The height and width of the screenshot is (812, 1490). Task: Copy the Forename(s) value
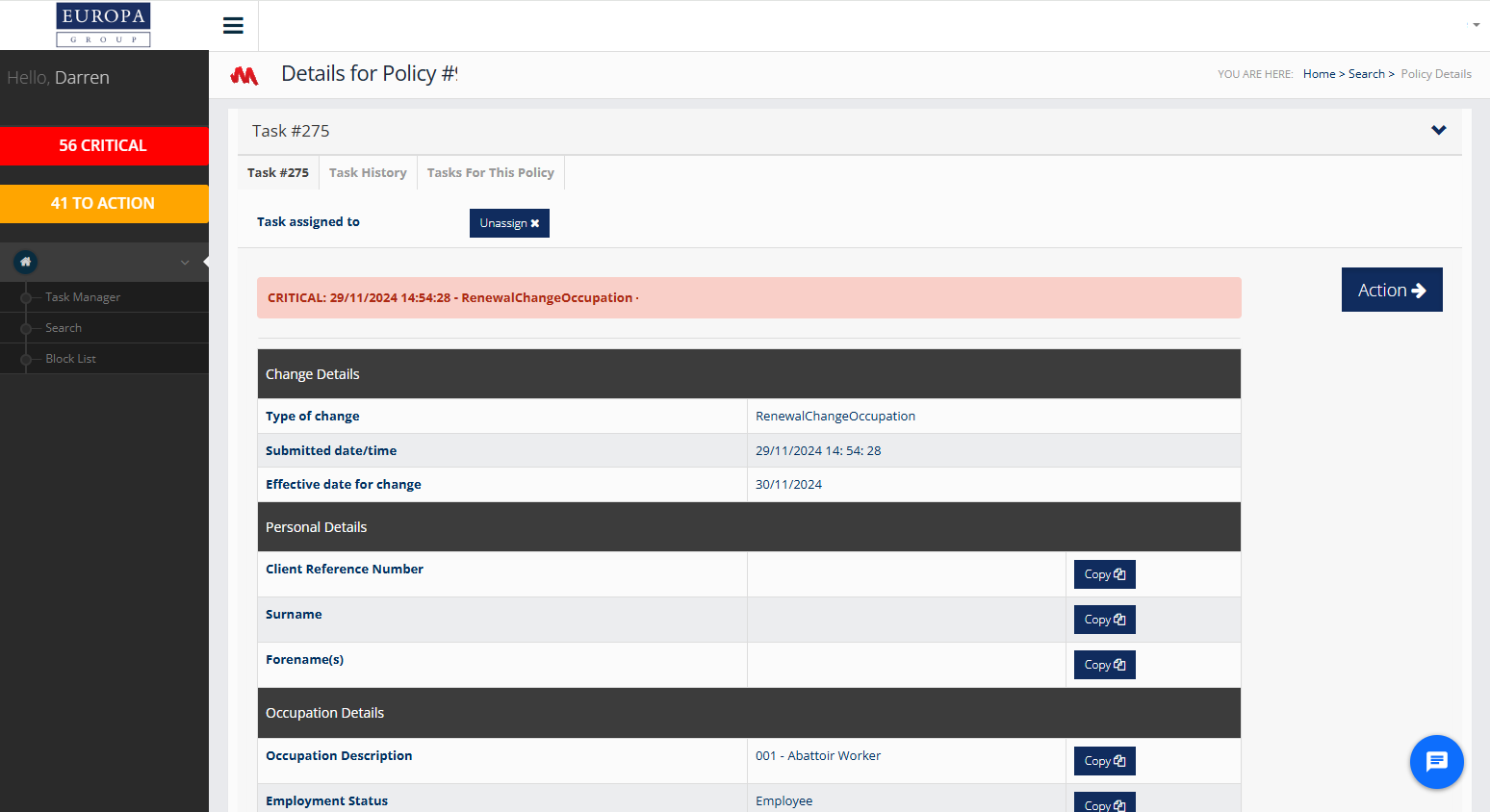1104,665
